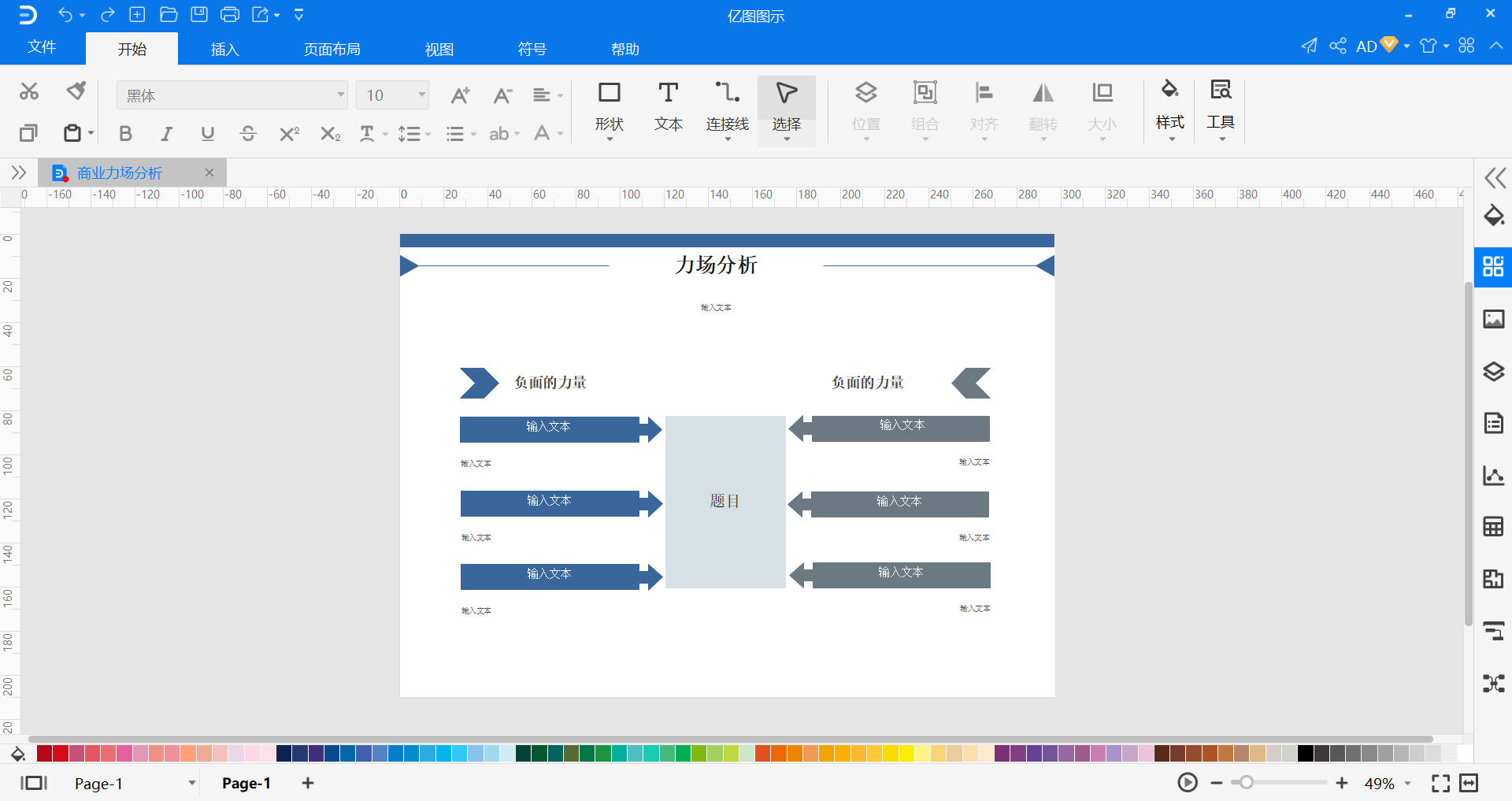The image size is (1512, 801).
Task: Open a file with the folder icon
Action: pos(169,14)
